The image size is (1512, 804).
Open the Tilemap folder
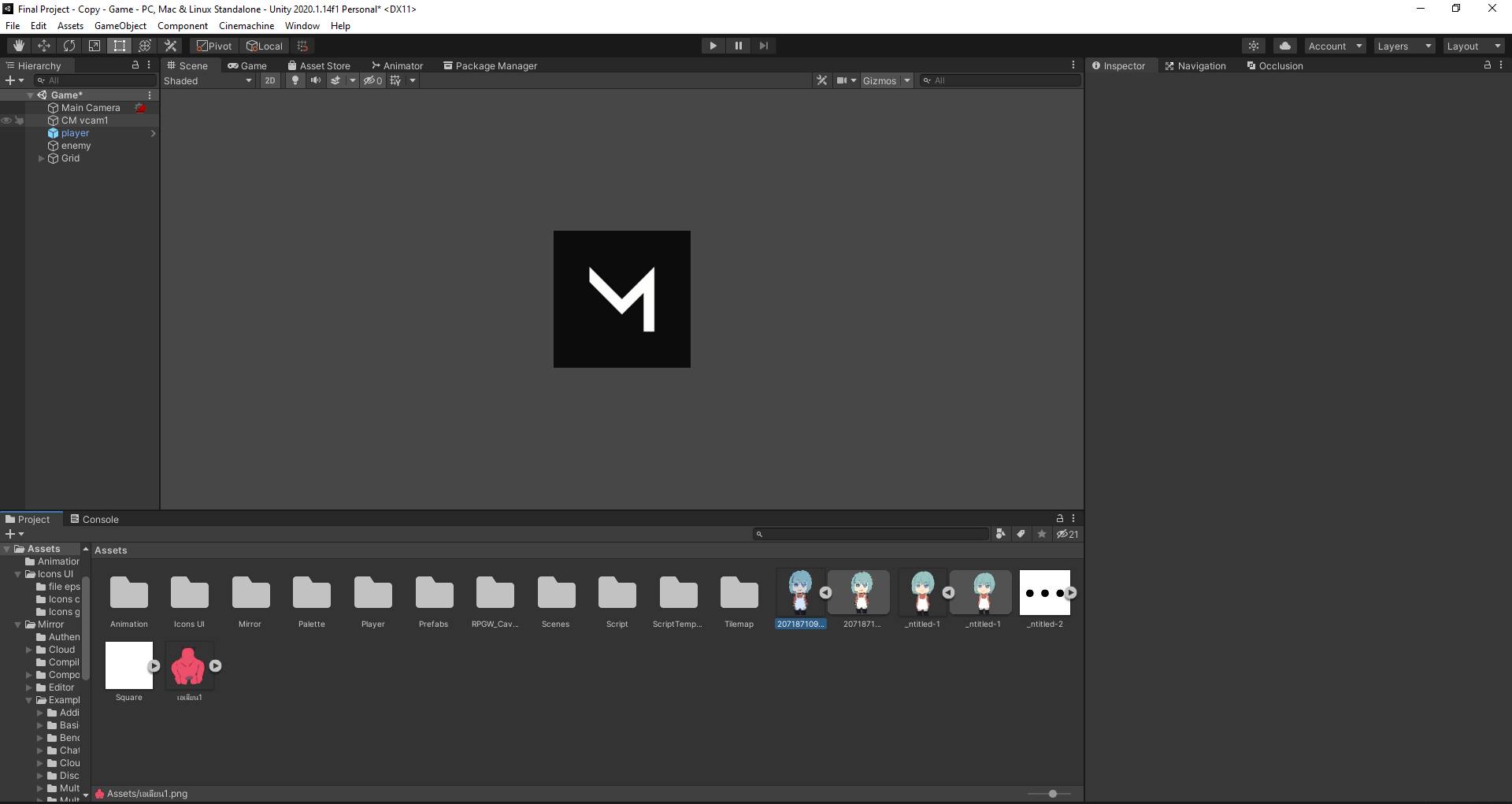(x=739, y=602)
